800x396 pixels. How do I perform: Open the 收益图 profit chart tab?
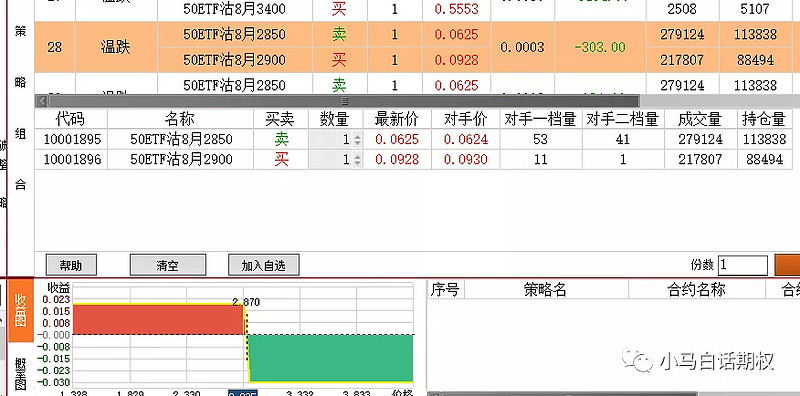(x=21, y=310)
